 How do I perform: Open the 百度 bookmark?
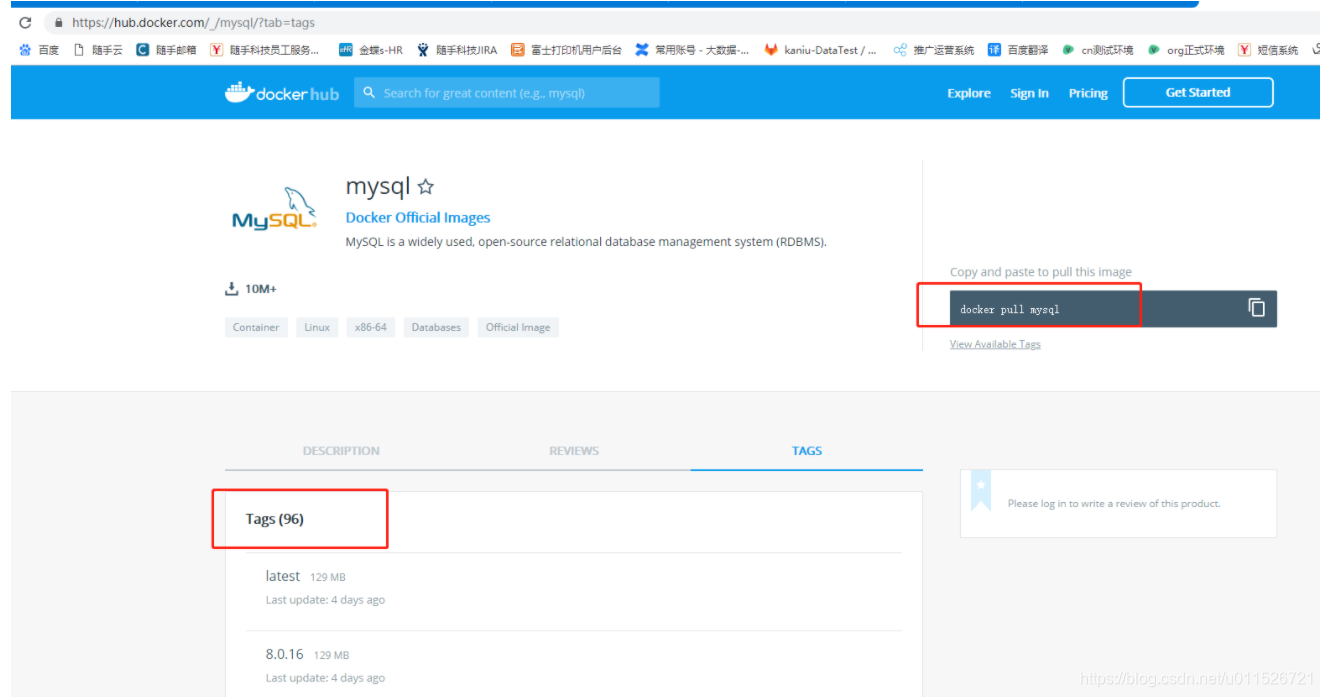[x=39, y=50]
